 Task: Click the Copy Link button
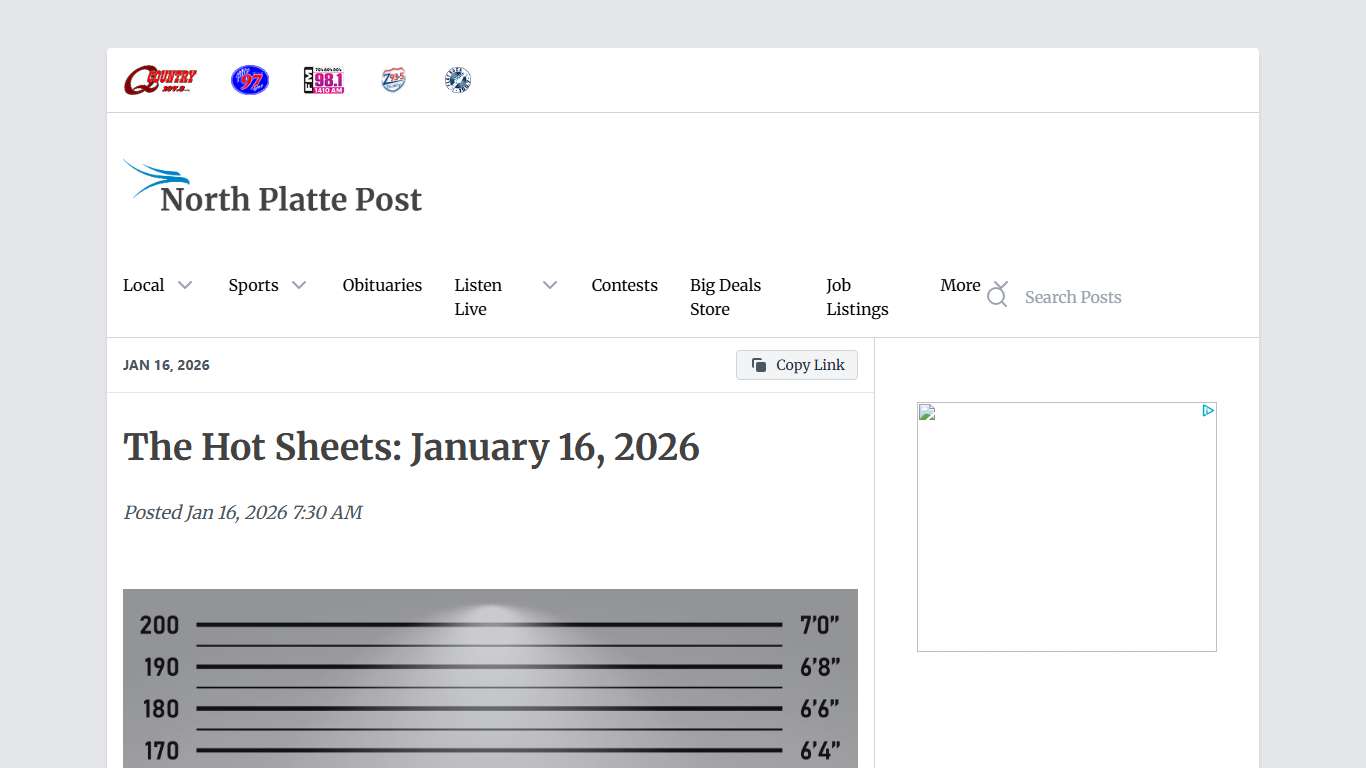click(797, 364)
